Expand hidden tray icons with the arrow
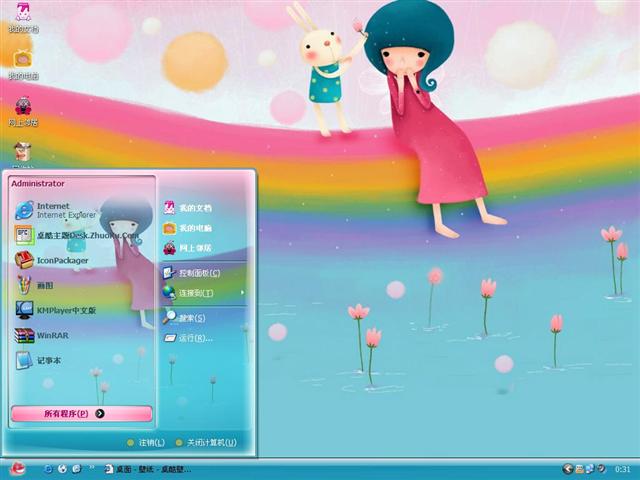This screenshot has height=480, width=640. click(x=567, y=469)
